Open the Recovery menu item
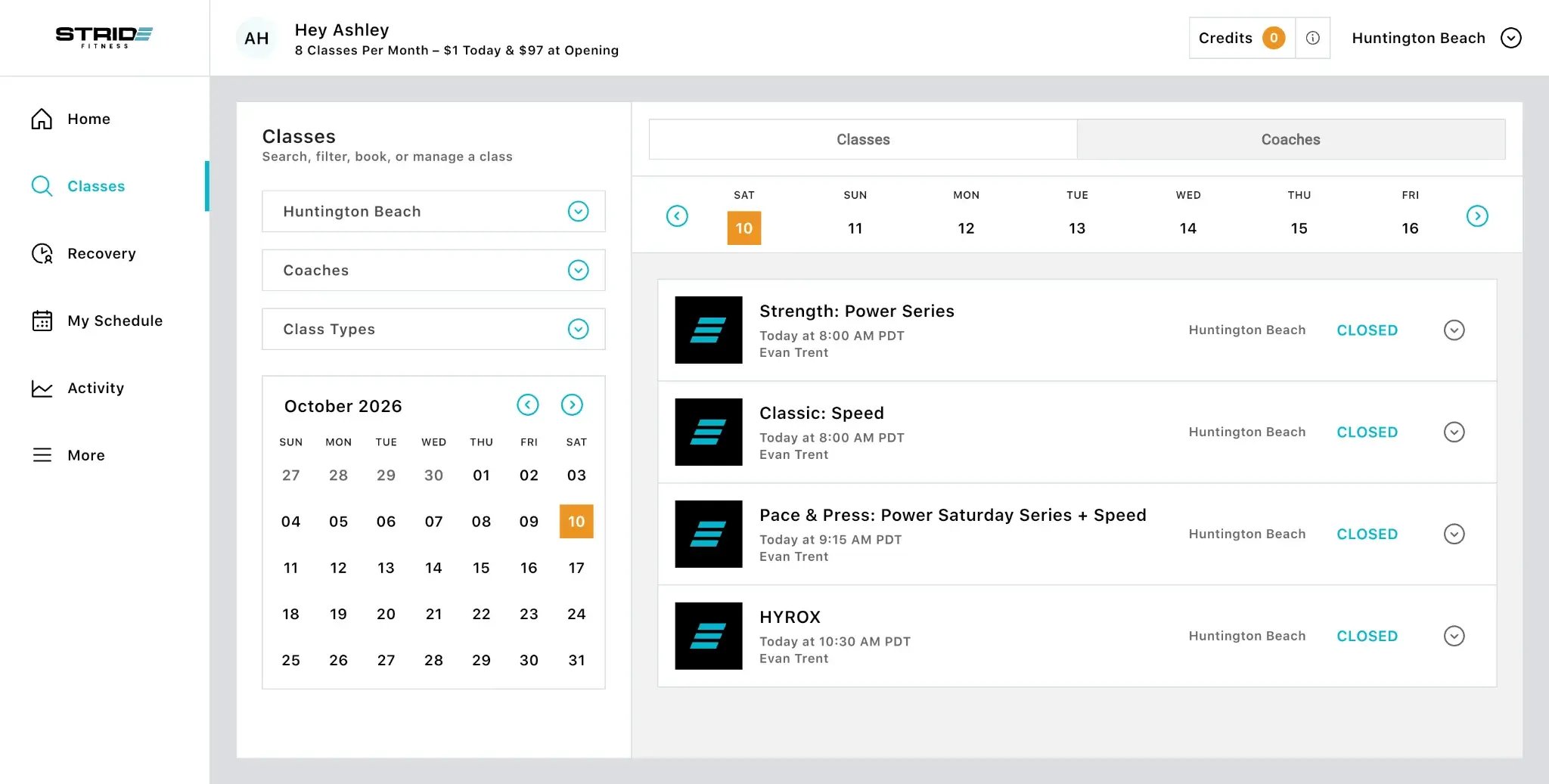The width and height of the screenshot is (1549, 784). (101, 253)
